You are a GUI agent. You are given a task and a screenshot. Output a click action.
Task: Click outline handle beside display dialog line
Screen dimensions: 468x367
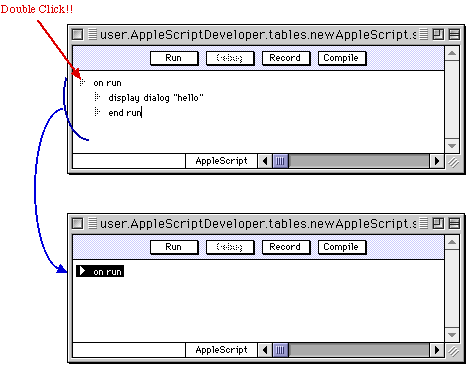tap(97, 97)
